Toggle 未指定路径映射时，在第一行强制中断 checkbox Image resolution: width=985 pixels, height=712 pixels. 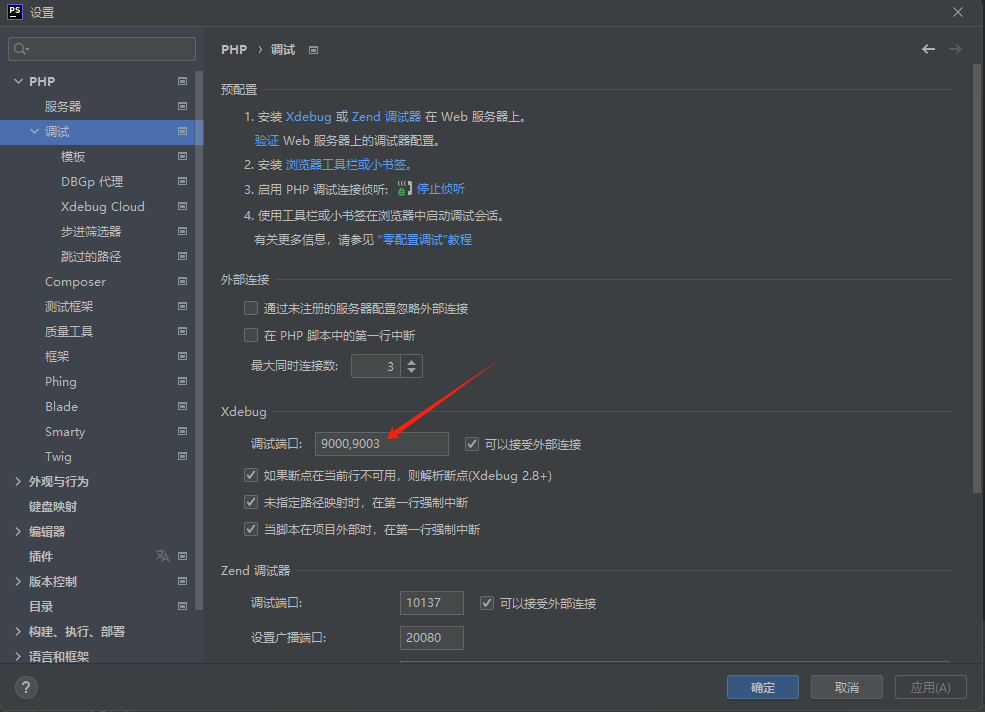(251, 502)
